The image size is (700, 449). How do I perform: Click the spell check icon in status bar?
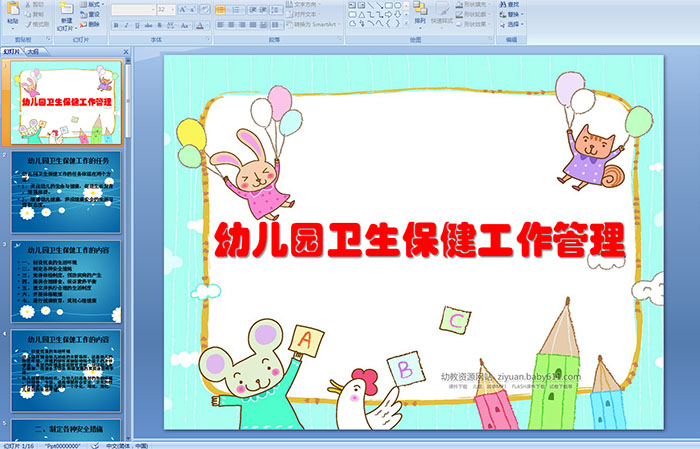[x=95, y=445]
